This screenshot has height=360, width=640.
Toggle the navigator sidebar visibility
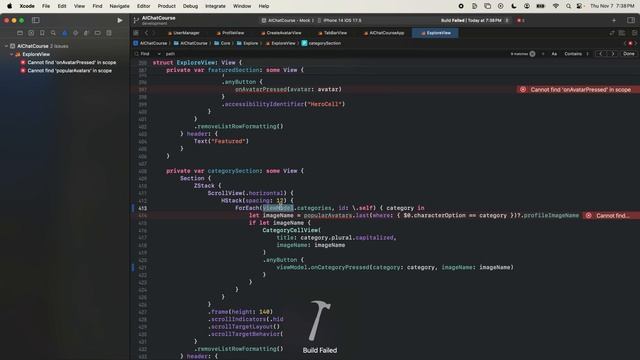pyautogui.click(x=36, y=20)
